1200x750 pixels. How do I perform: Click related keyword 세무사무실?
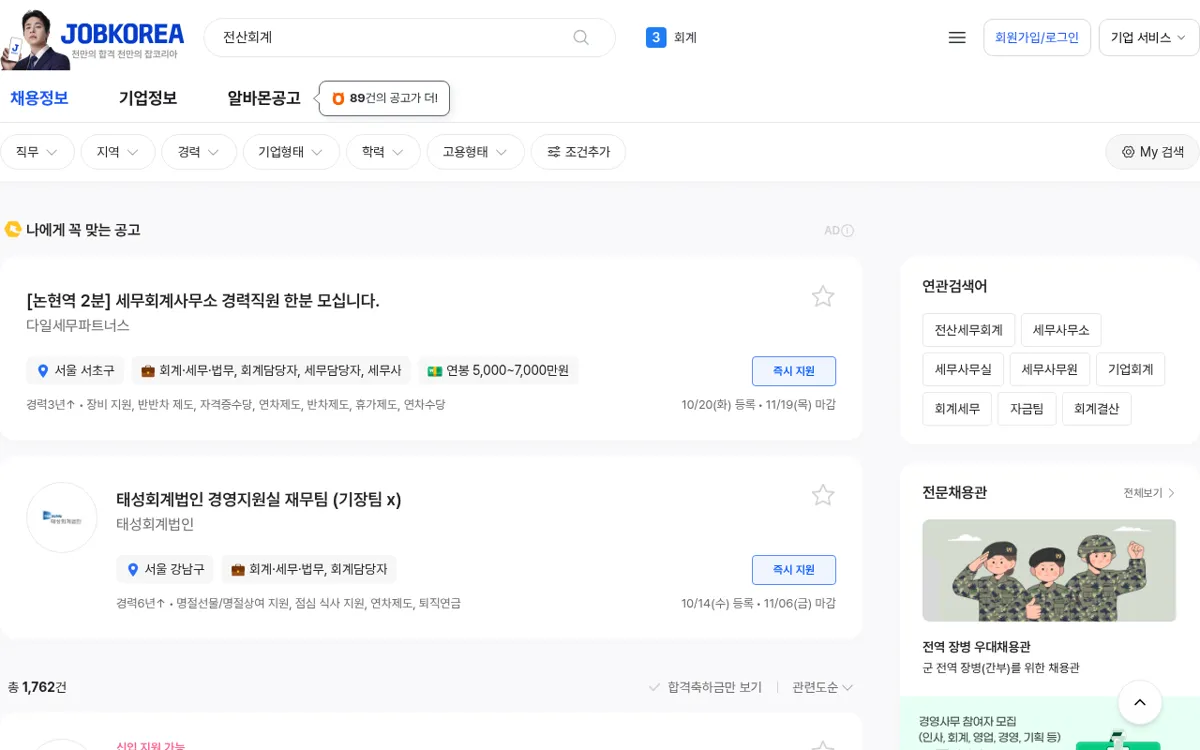tap(963, 369)
